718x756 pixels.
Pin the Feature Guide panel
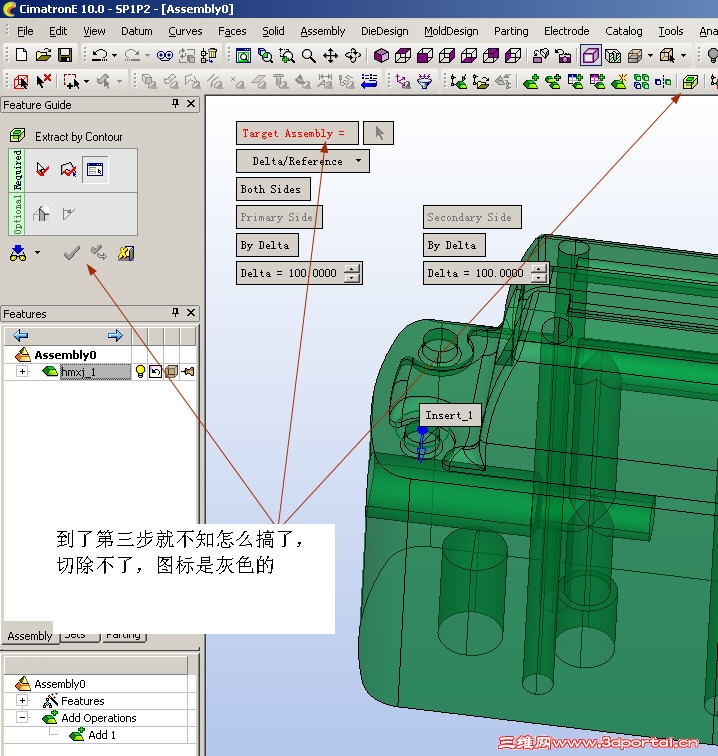tap(176, 104)
